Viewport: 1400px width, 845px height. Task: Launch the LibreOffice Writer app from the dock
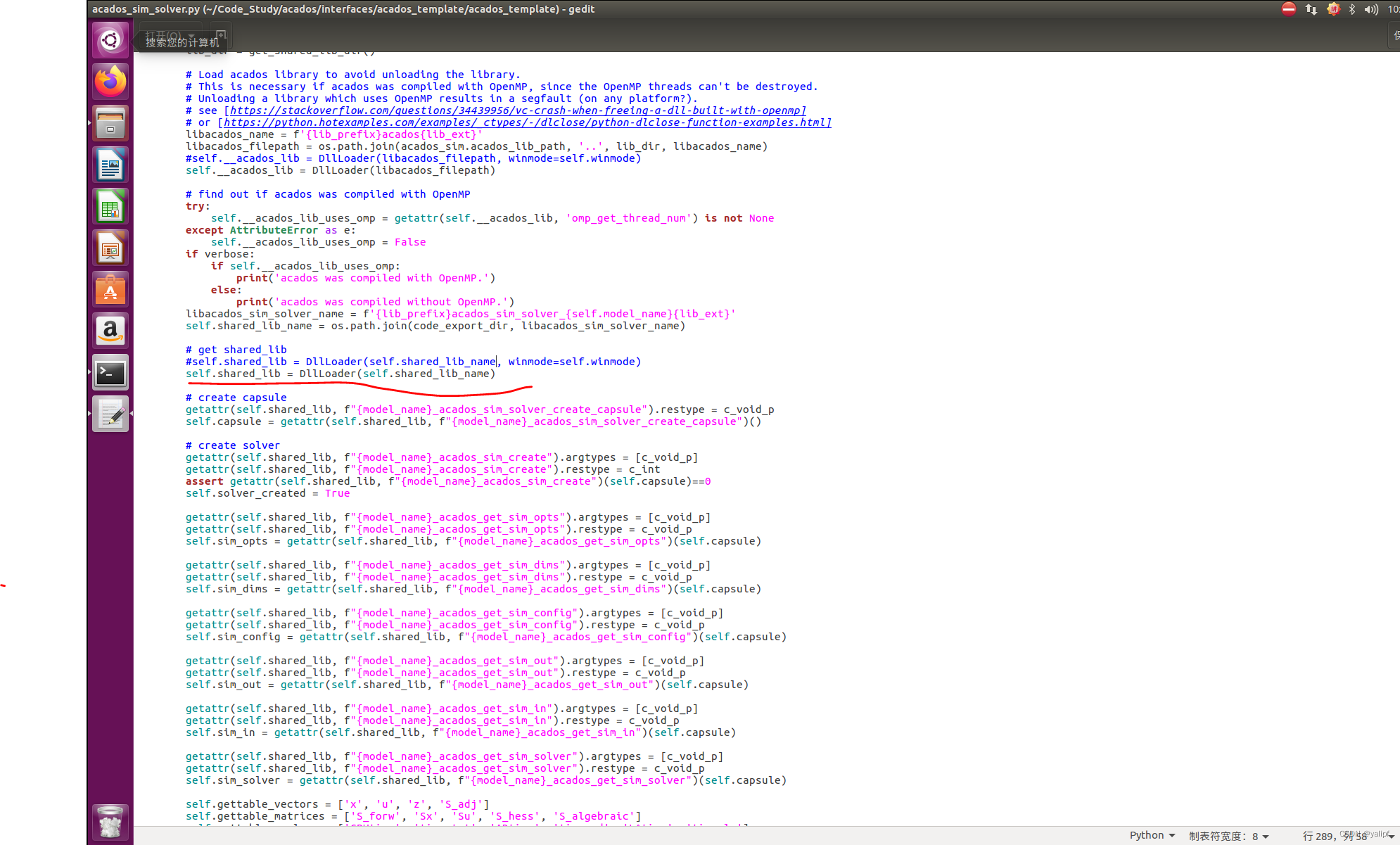pyautogui.click(x=110, y=165)
